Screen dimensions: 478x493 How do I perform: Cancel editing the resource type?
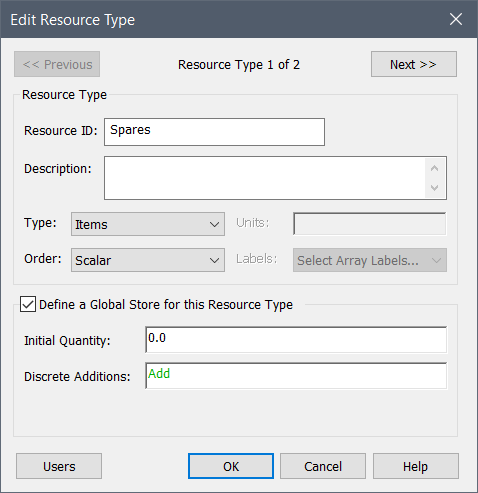[323, 466]
